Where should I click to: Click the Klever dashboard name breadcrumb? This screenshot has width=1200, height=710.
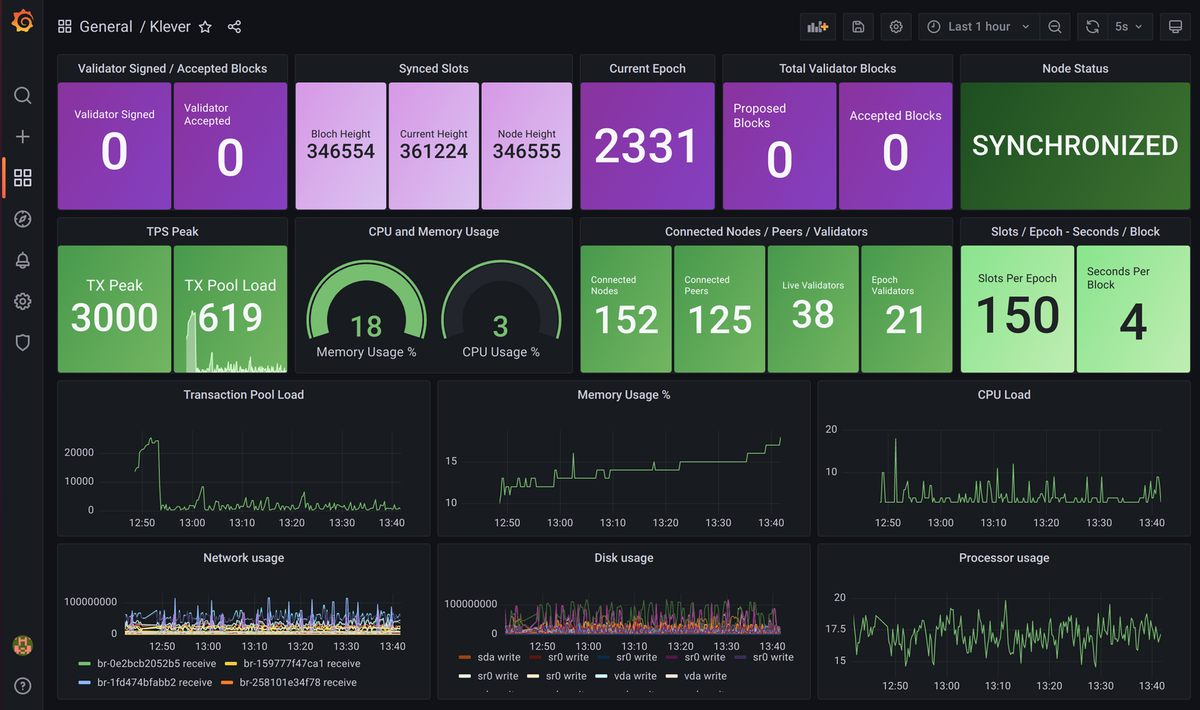point(171,27)
